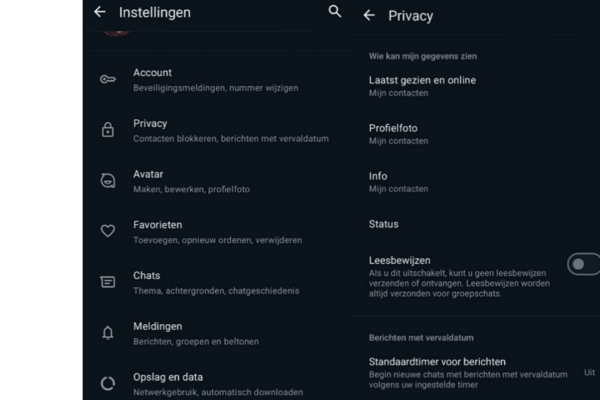600x400 pixels.
Task: Open the Account settings entry
Action: pyautogui.click(x=215, y=79)
